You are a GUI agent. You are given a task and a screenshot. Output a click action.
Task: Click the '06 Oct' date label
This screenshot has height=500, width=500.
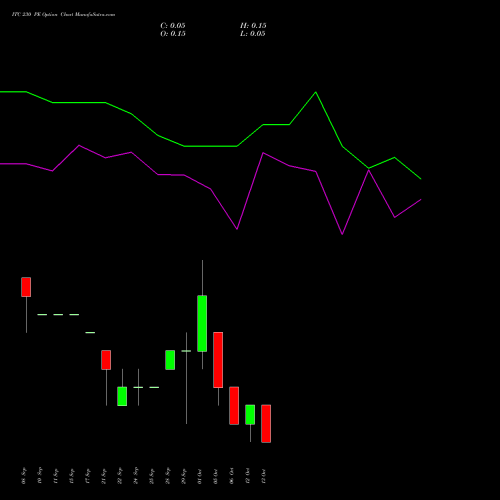232,476
